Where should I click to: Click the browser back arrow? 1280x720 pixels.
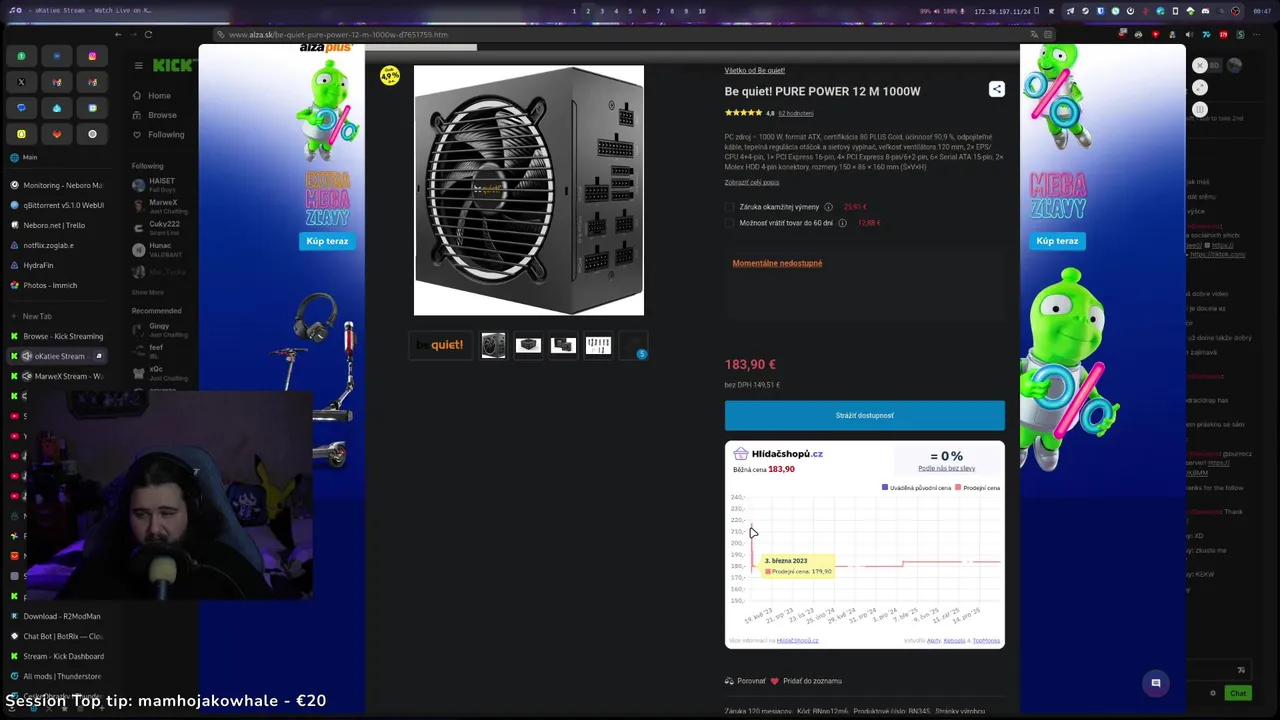[118, 34]
